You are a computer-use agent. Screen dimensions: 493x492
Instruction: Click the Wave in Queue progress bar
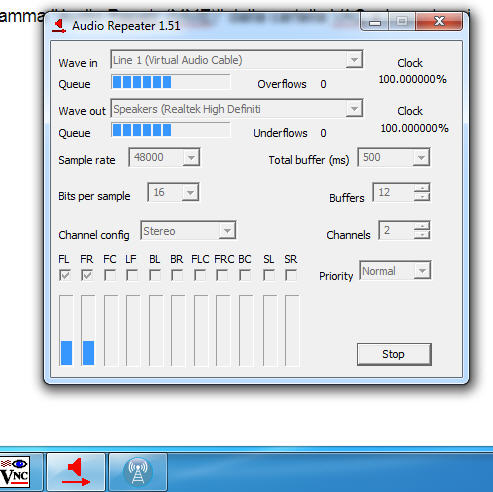pyautogui.click(x=171, y=82)
